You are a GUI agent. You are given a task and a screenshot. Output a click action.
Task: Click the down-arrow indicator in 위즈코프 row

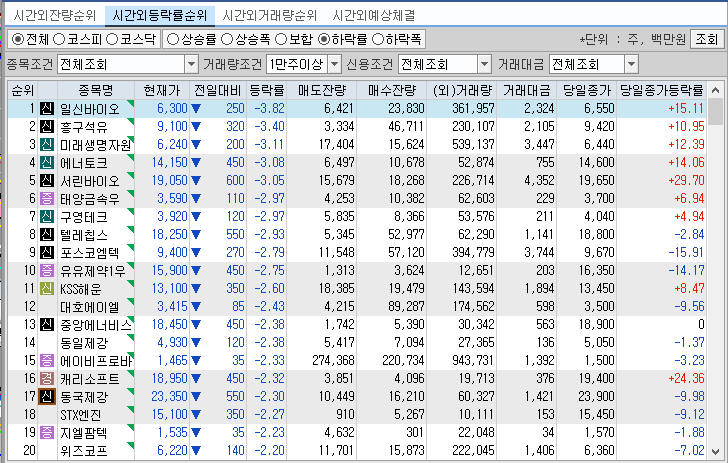click(196, 450)
